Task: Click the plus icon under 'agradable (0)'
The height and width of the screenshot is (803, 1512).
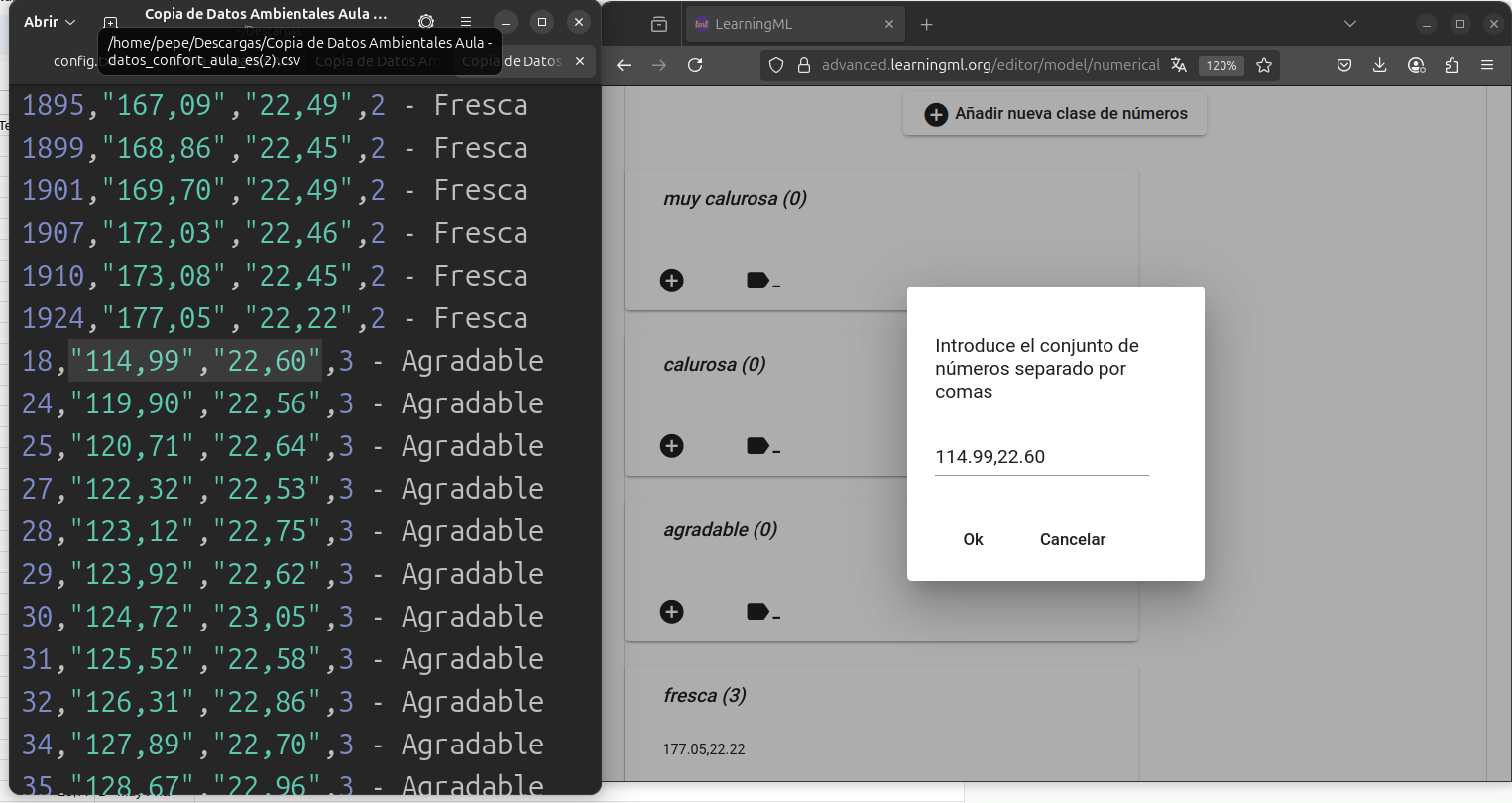Action: pos(672,612)
